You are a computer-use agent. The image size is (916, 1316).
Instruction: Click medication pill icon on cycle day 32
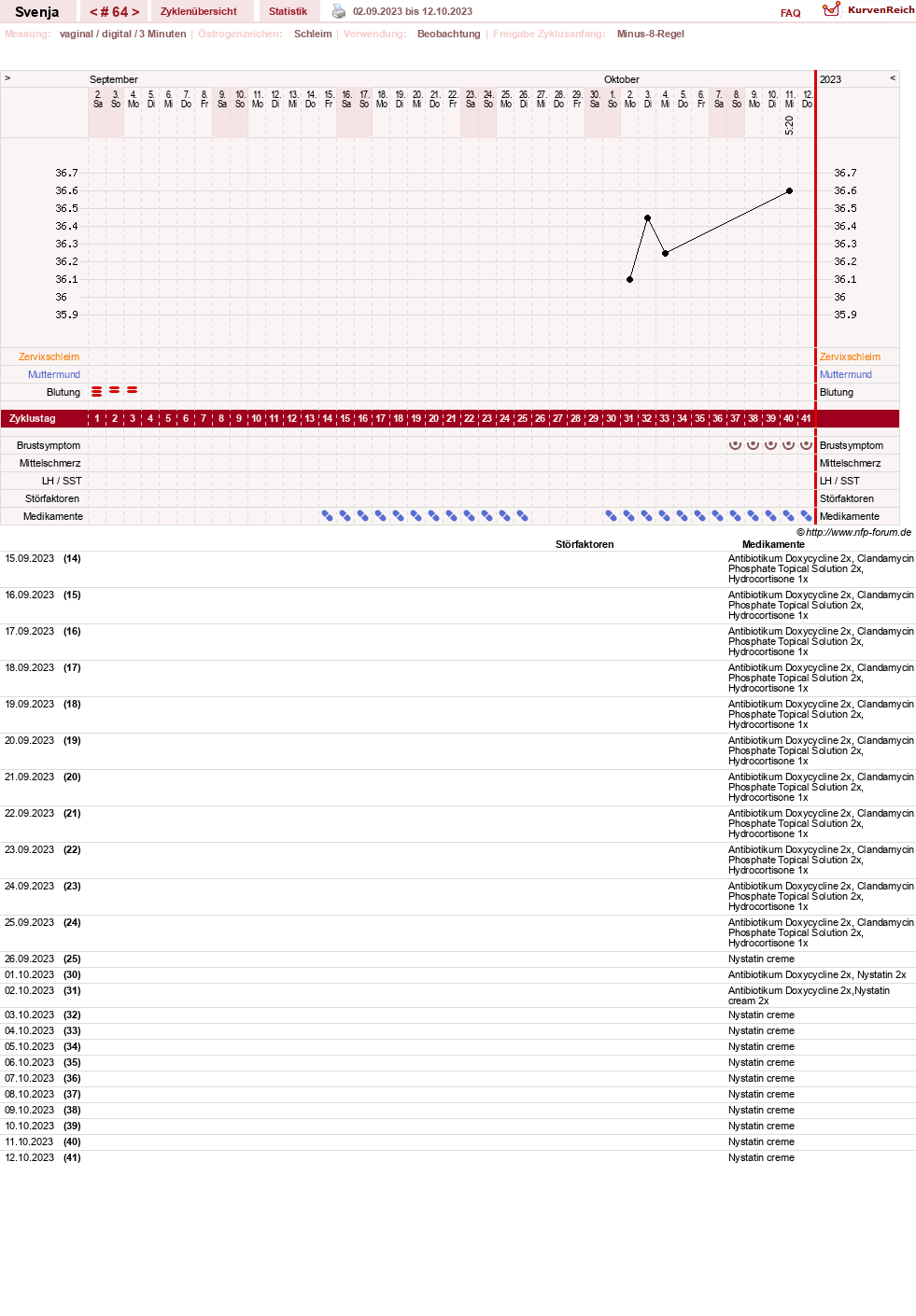pos(646,515)
